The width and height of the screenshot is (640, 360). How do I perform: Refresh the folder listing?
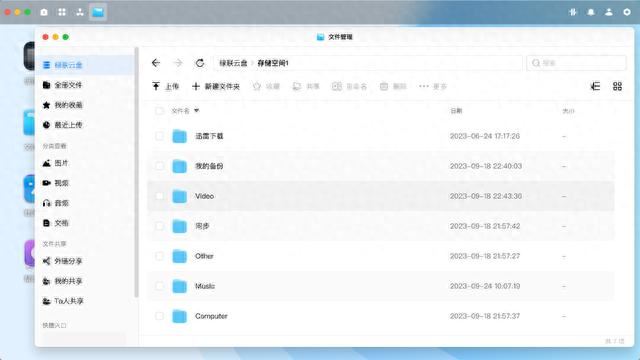200,63
